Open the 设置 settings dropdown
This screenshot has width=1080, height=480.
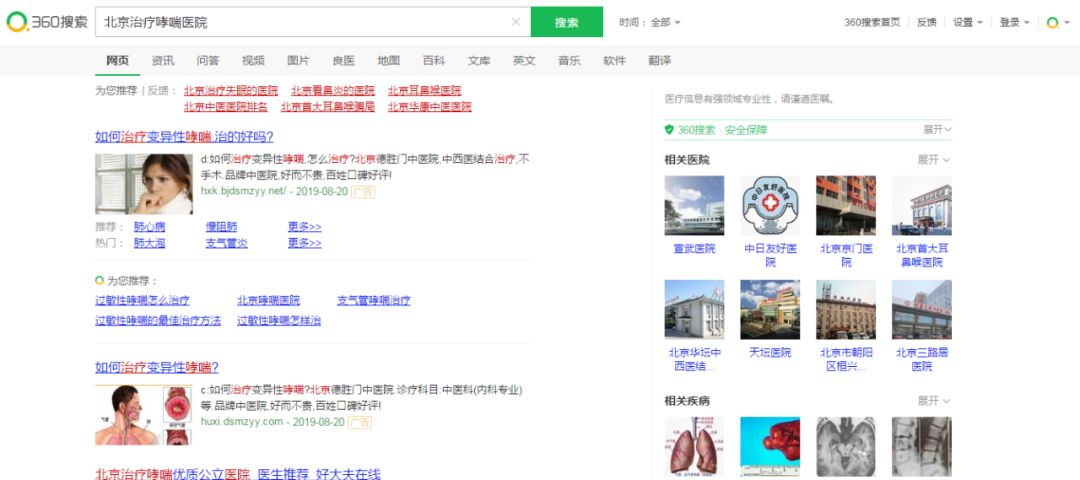[967, 22]
